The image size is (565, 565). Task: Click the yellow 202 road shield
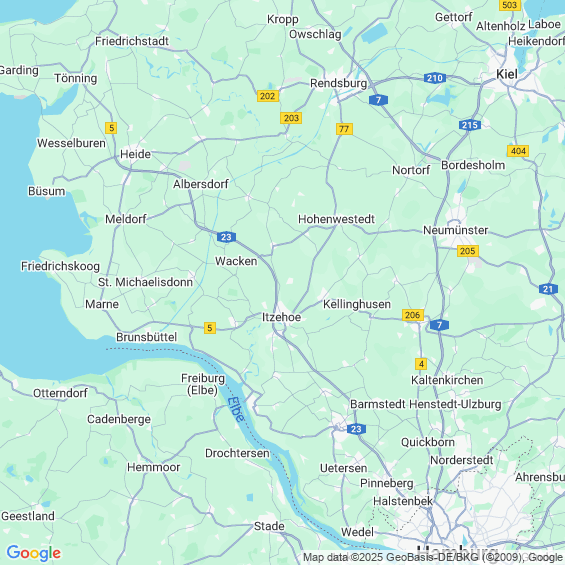click(268, 96)
